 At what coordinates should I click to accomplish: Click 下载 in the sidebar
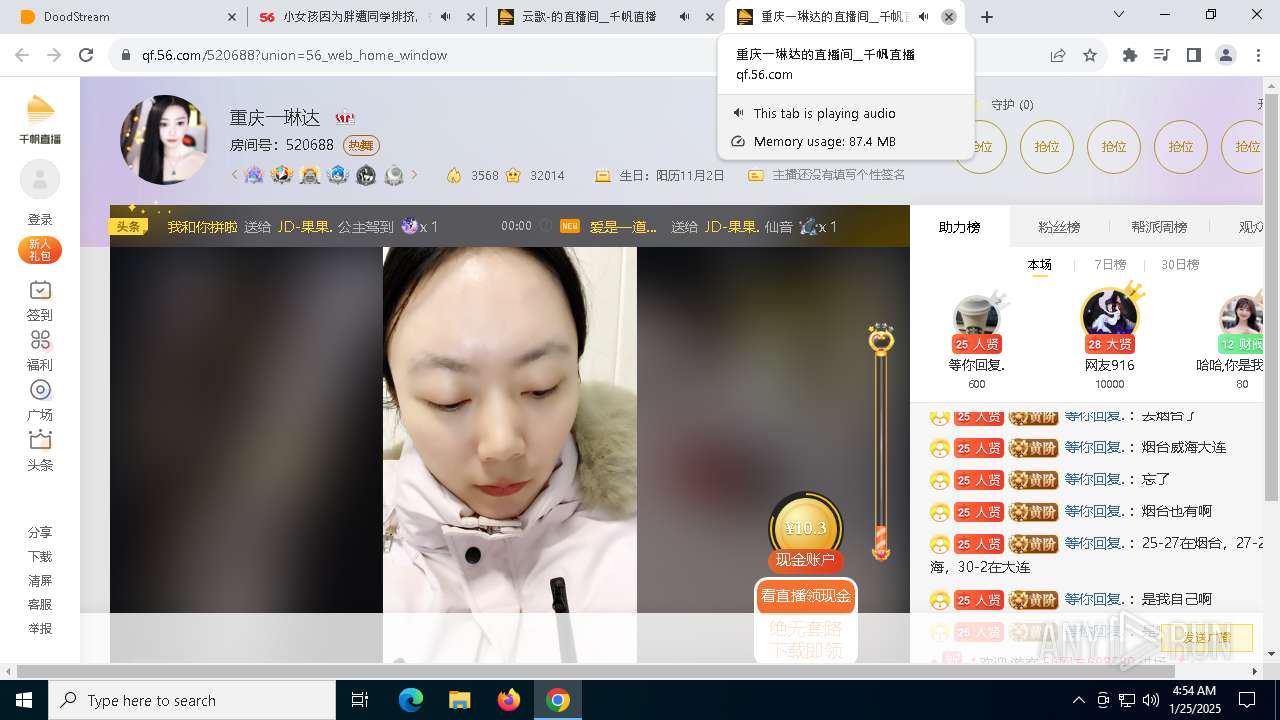(x=40, y=557)
